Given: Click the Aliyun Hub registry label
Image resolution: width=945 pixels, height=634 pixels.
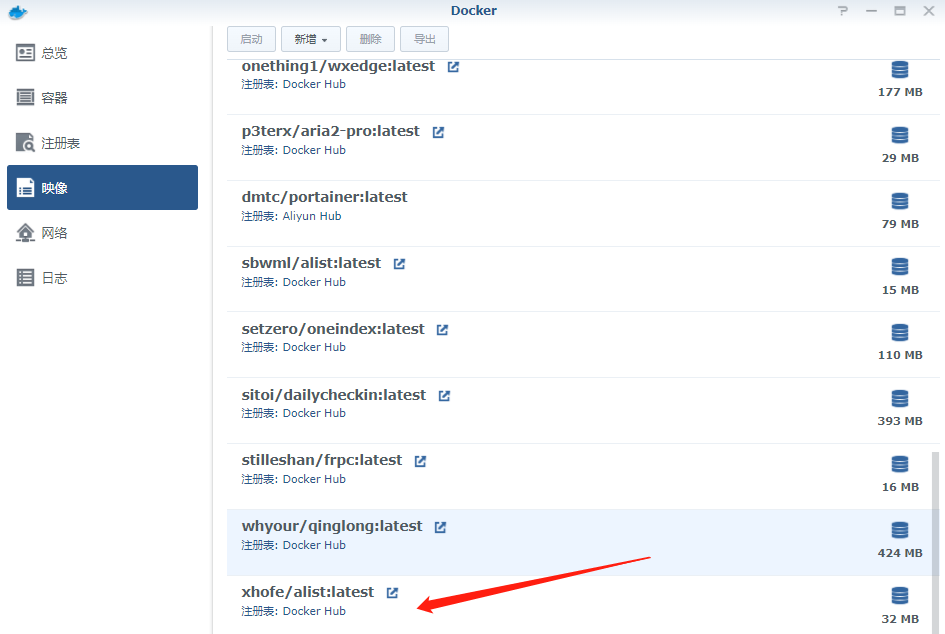Looking at the screenshot, I should coord(312,216).
